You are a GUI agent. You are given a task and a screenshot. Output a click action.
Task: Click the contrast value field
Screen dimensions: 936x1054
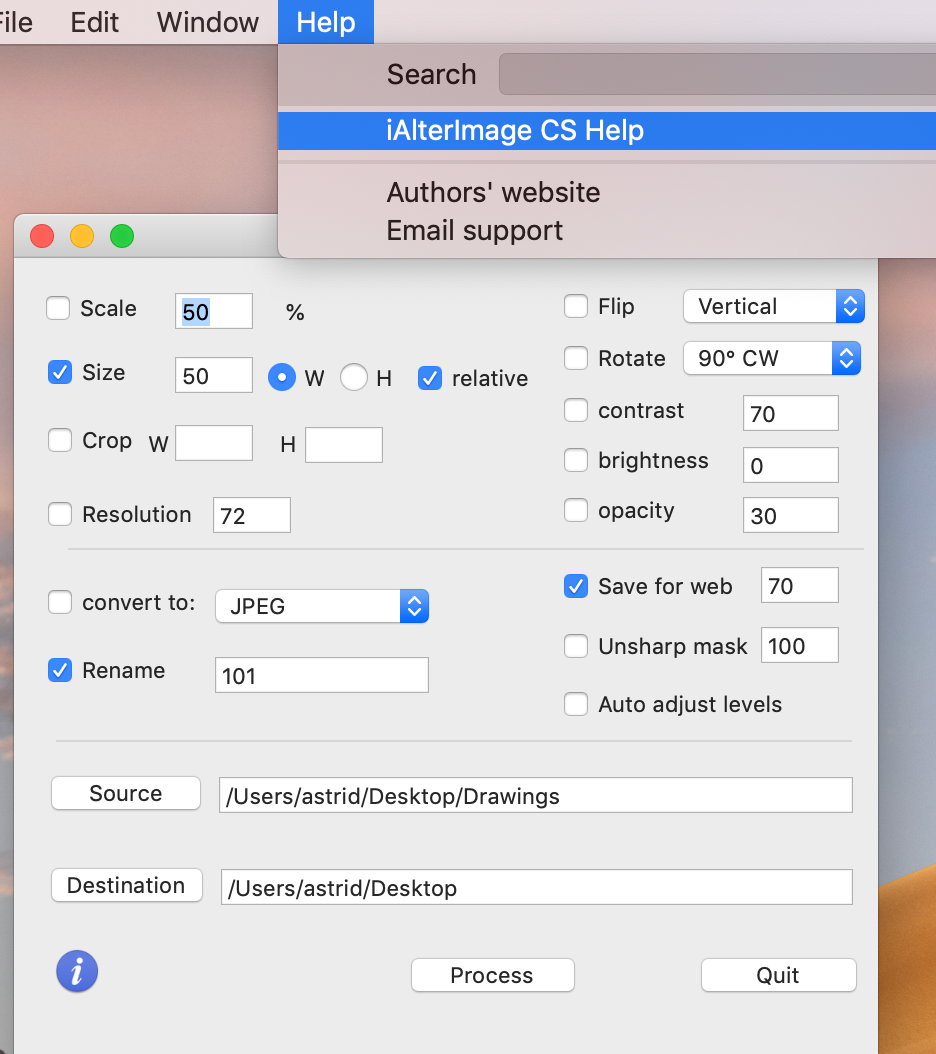click(x=791, y=413)
